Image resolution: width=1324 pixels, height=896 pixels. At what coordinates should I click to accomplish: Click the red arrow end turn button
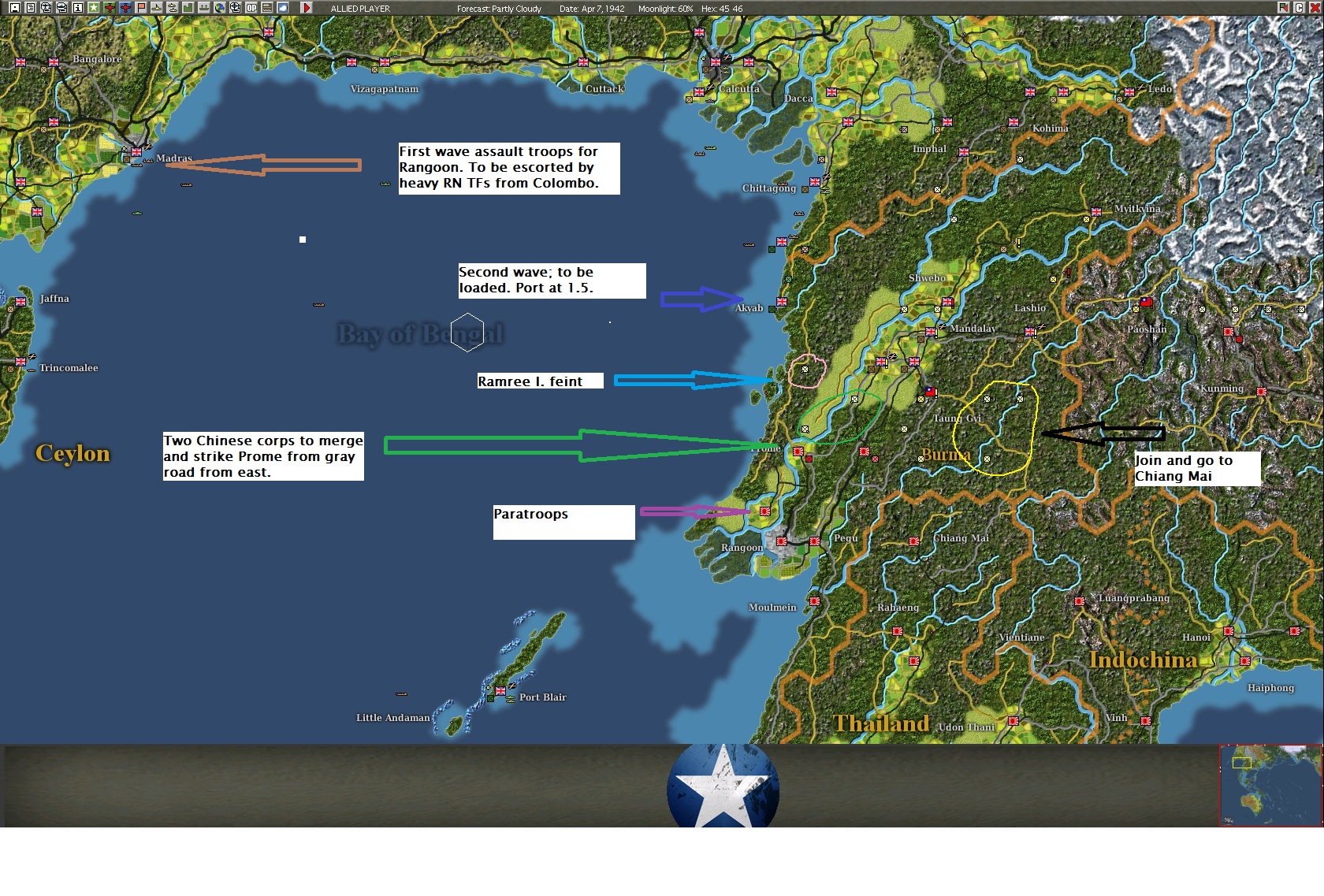point(307,8)
